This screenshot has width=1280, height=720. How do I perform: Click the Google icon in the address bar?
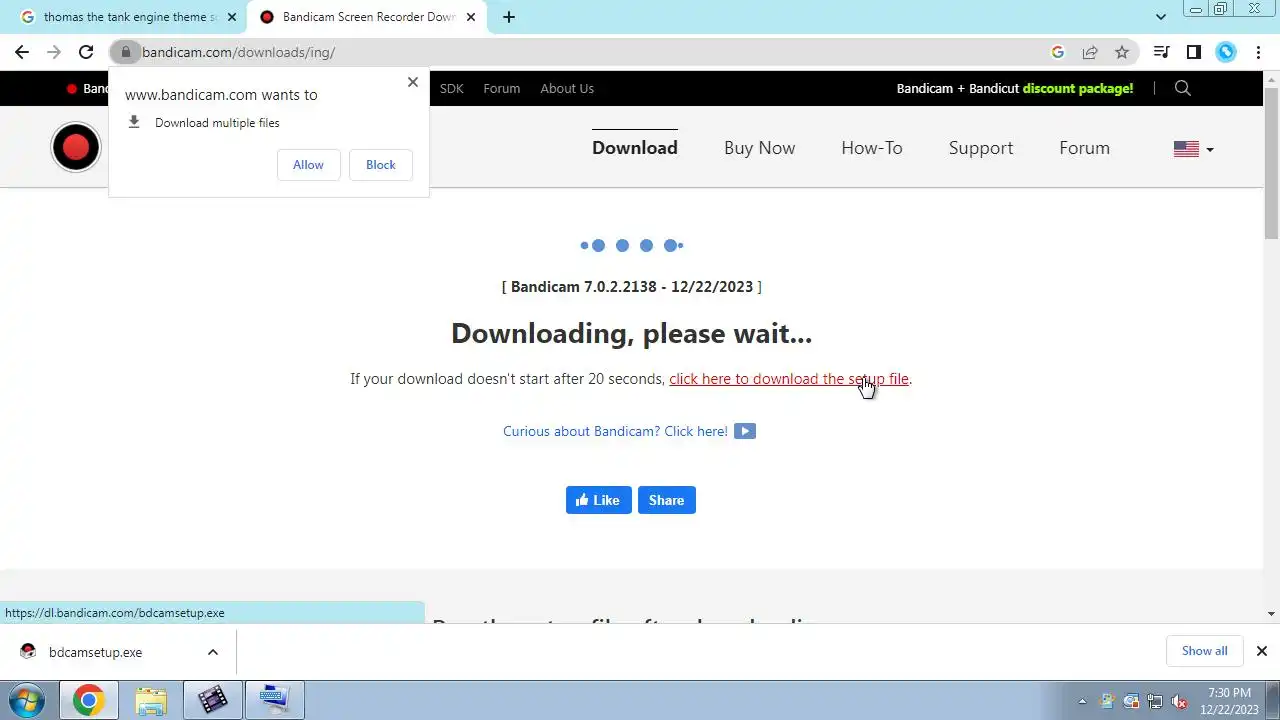(1058, 52)
